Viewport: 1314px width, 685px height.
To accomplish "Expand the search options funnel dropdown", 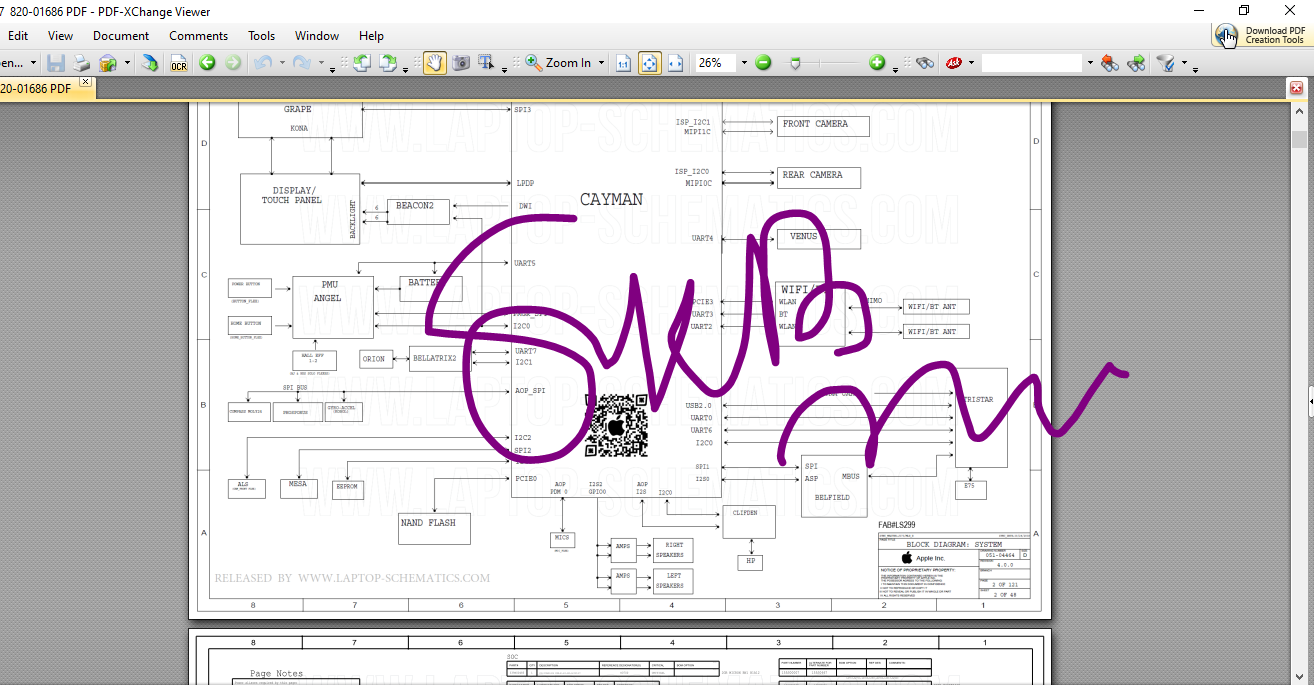I will [x=1184, y=64].
